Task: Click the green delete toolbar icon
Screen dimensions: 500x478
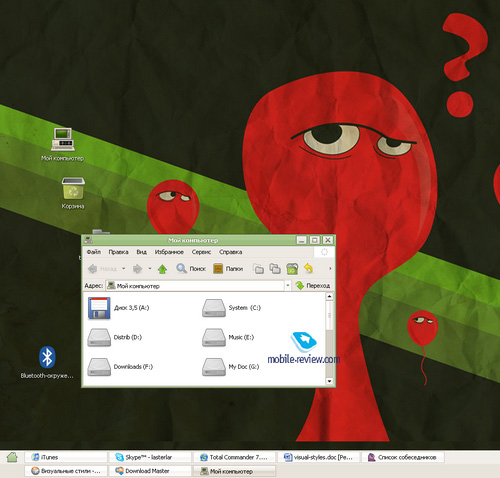Action: click(292, 269)
